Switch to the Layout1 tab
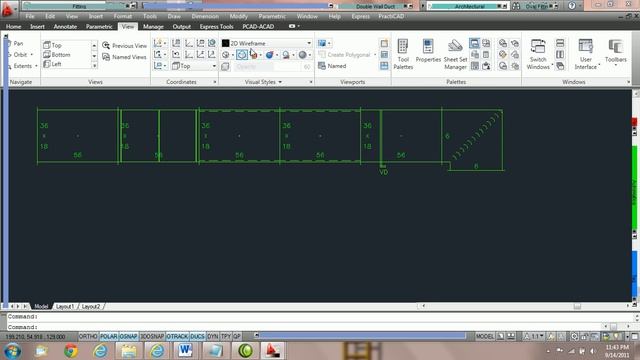 coord(65,306)
